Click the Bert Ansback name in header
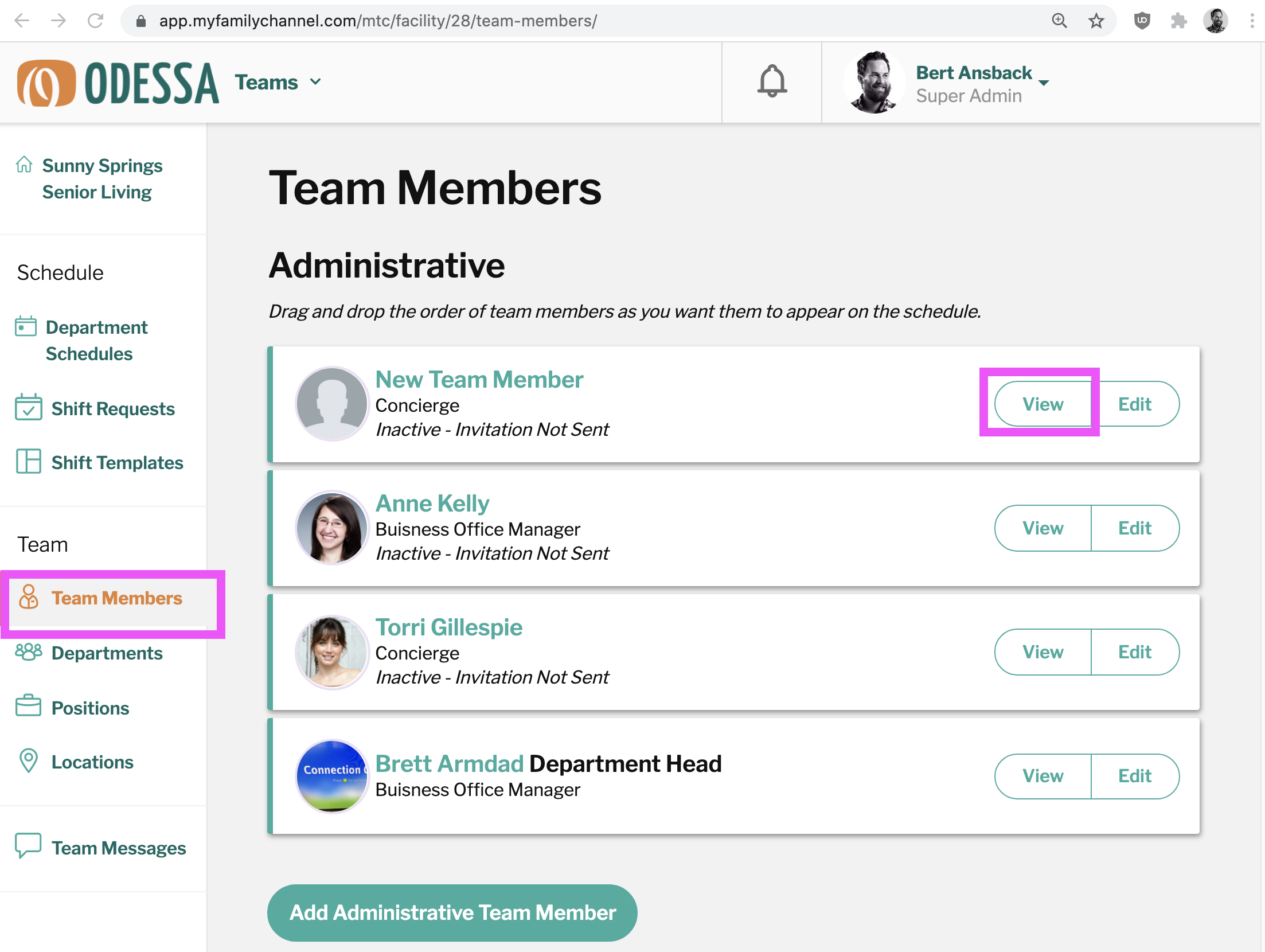 [x=974, y=72]
